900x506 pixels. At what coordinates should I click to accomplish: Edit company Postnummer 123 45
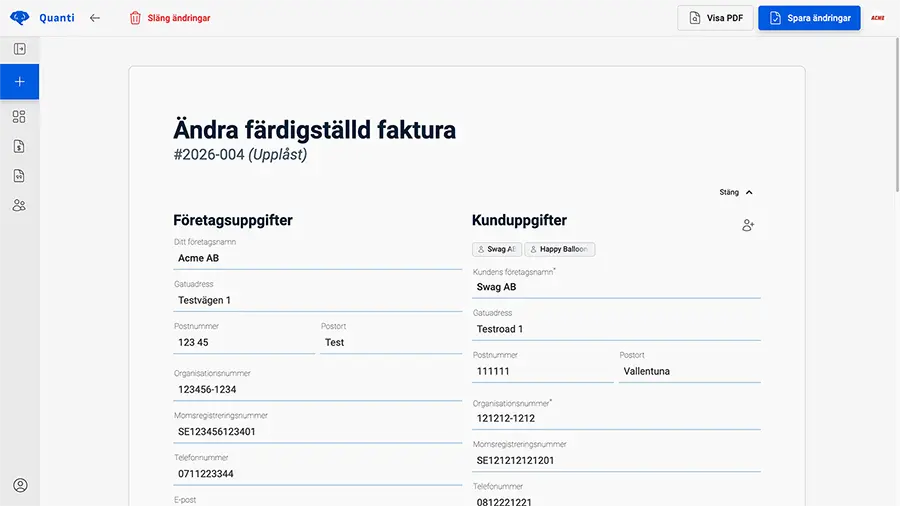coord(244,342)
